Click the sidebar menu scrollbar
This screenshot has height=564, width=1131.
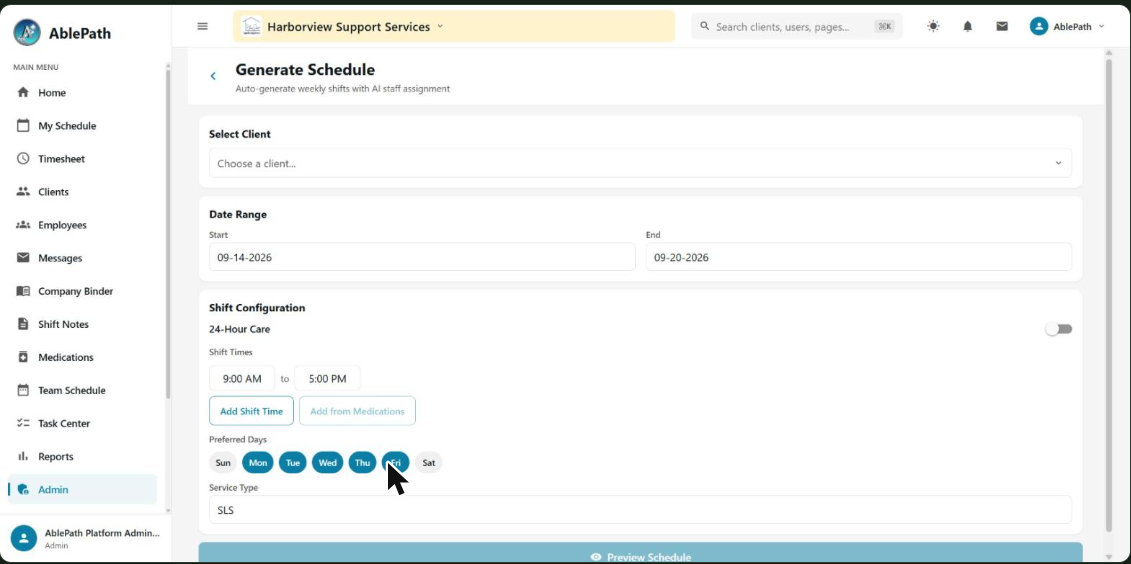coord(168,234)
